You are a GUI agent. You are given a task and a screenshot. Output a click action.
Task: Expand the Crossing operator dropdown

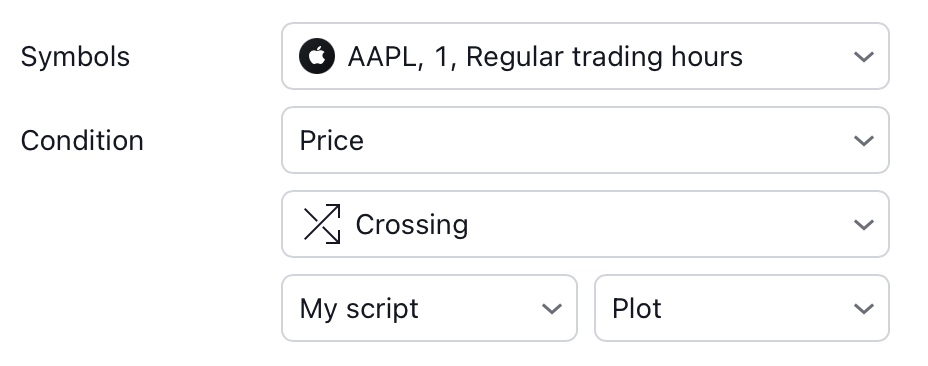[585, 224]
